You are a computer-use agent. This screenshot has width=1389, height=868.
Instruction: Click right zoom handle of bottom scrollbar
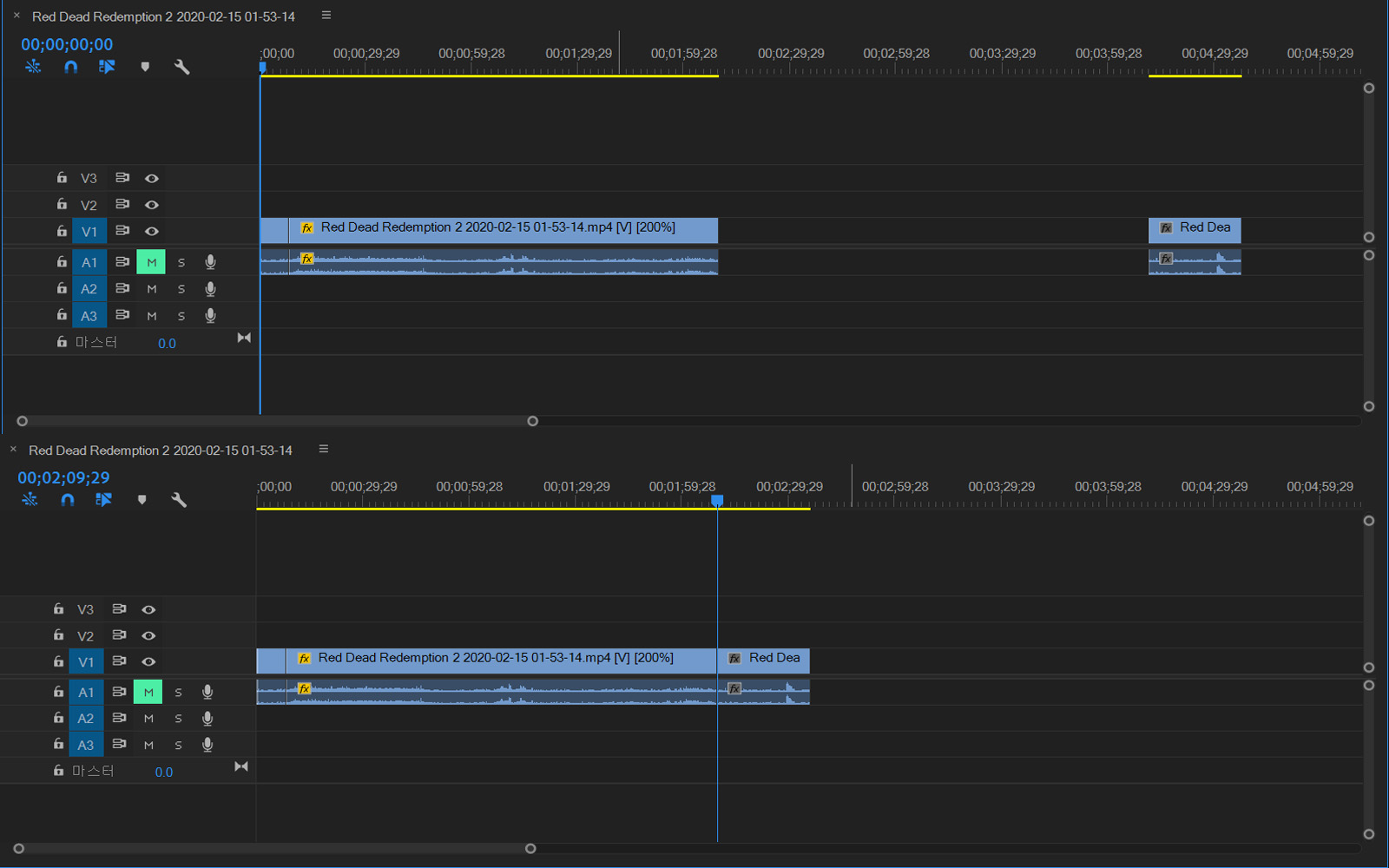pyautogui.click(x=530, y=848)
